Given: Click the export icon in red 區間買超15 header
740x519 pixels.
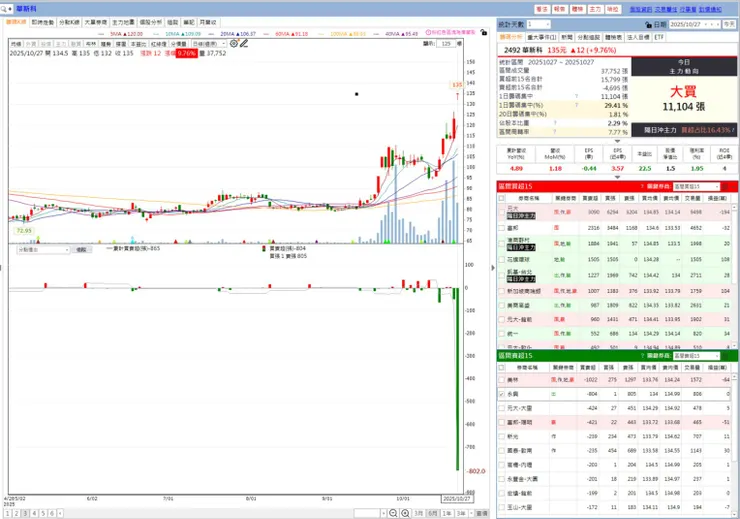Looking at the screenshot, I should (725, 187).
